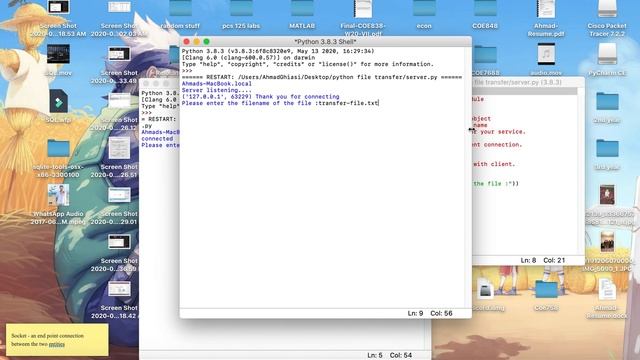Open the .dmg disk image icon
640x360 pixels.
485,290
